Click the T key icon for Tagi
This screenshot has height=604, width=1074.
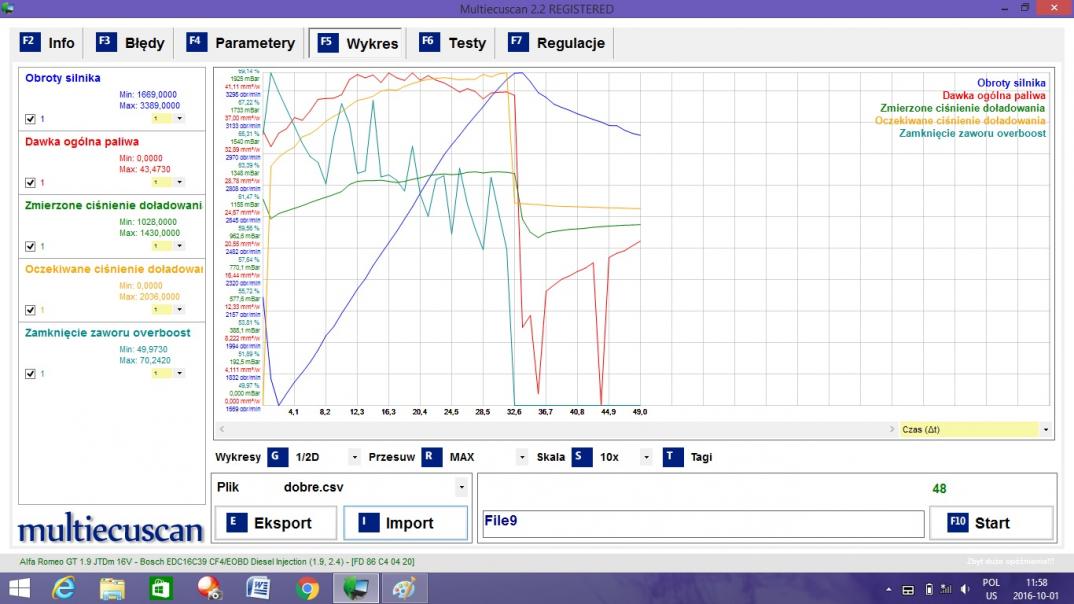click(672, 457)
